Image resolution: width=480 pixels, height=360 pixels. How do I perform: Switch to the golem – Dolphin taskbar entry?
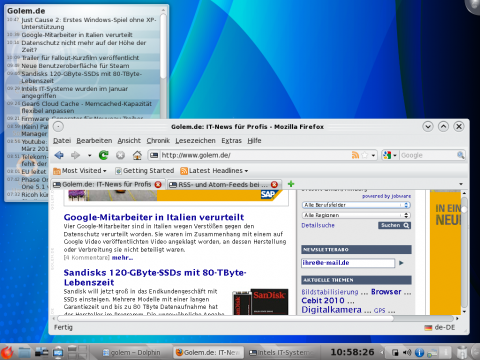(x=131, y=352)
